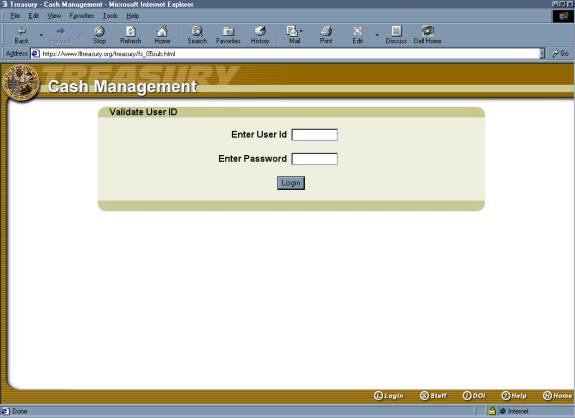The height and width of the screenshot is (418, 575).
Task: Follow the Staff link in footer
Action: tap(433, 396)
